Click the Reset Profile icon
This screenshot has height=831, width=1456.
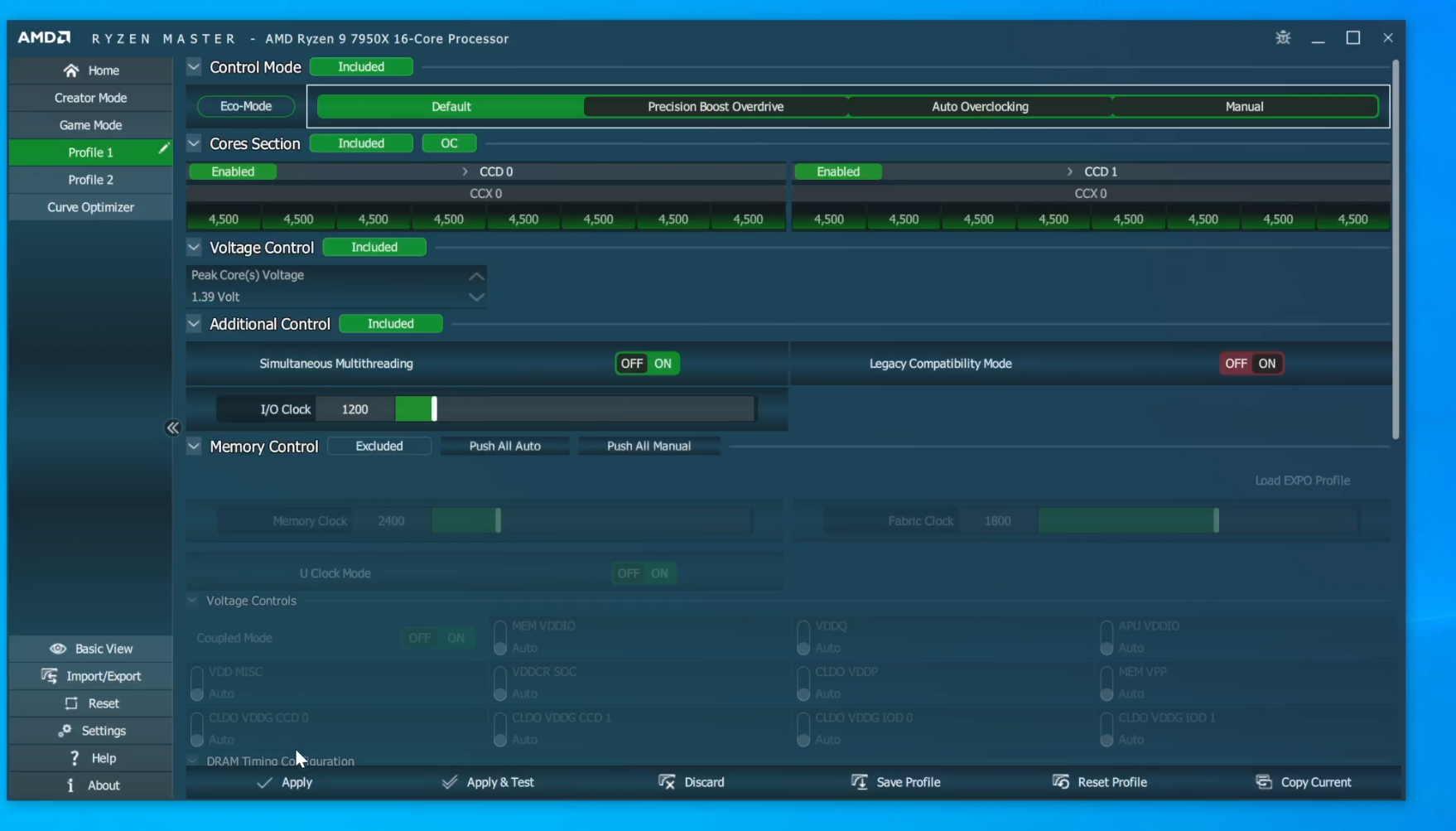1061,782
